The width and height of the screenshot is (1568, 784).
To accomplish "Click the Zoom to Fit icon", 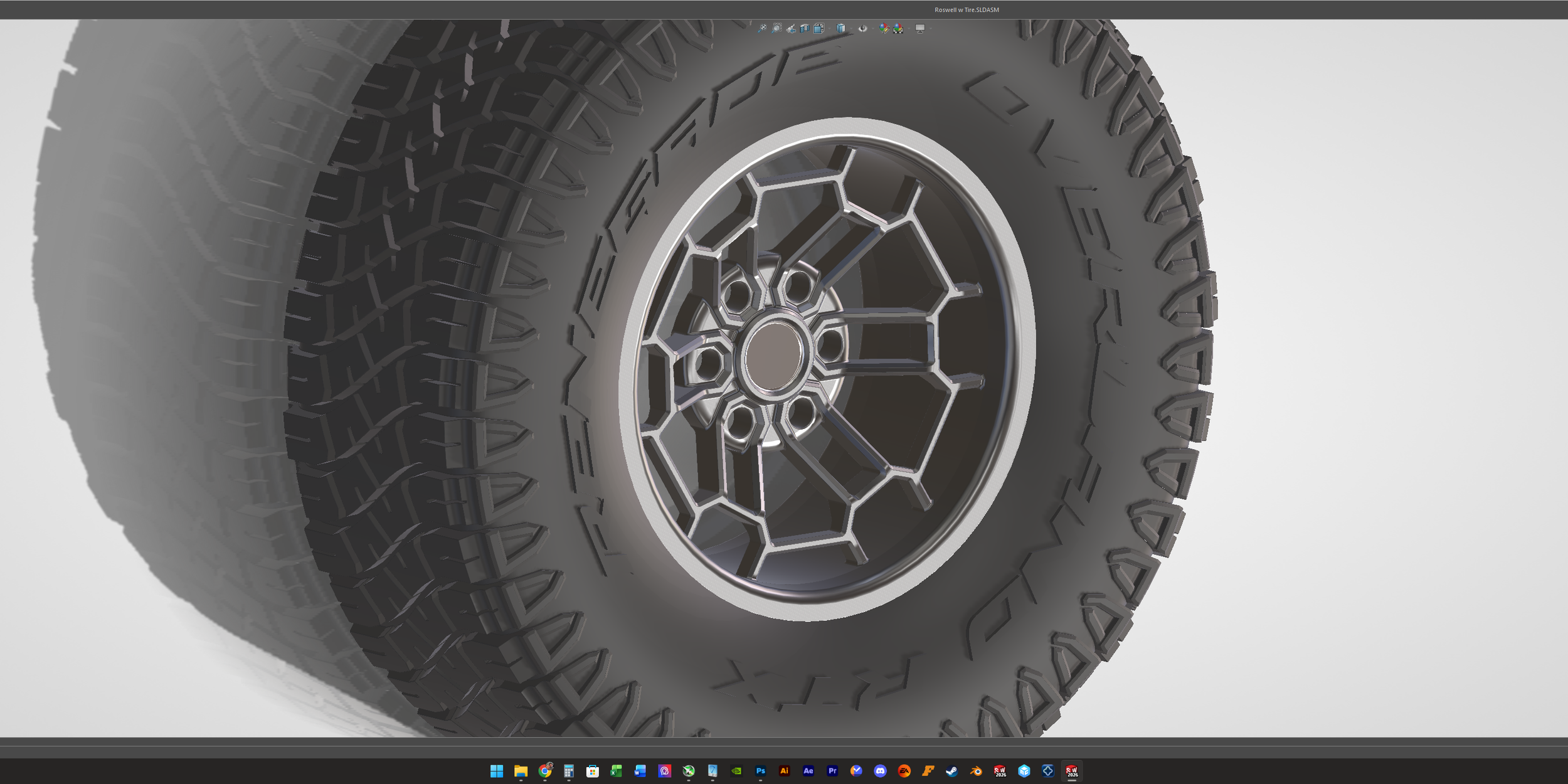I will pos(762,28).
